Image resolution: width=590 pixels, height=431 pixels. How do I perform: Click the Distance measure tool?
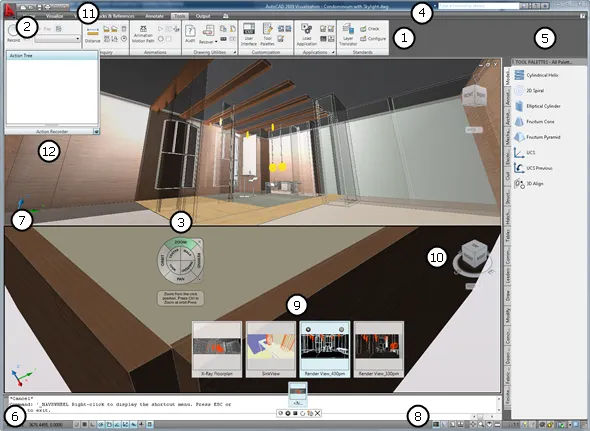point(93,34)
